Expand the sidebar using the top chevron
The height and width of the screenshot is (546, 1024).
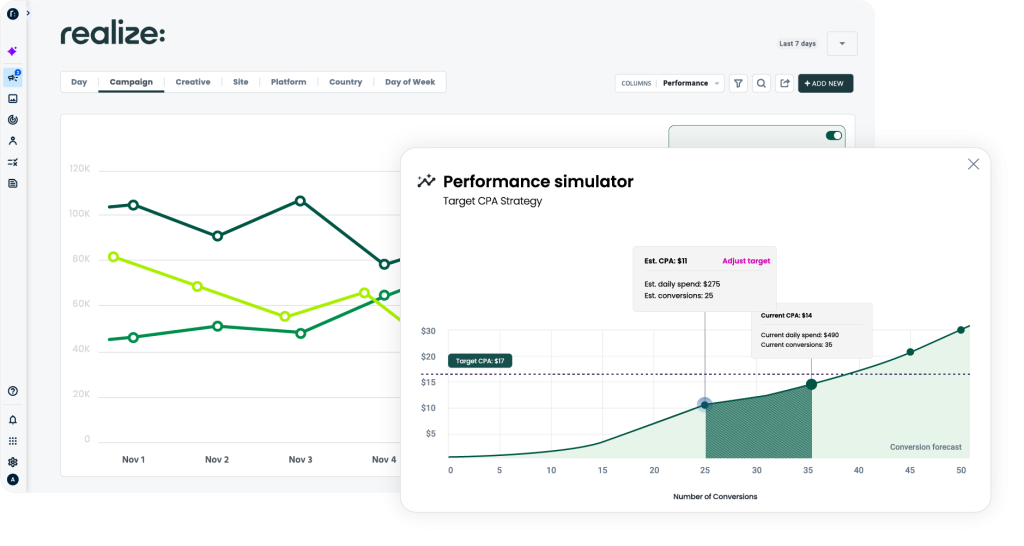(28, 13)
